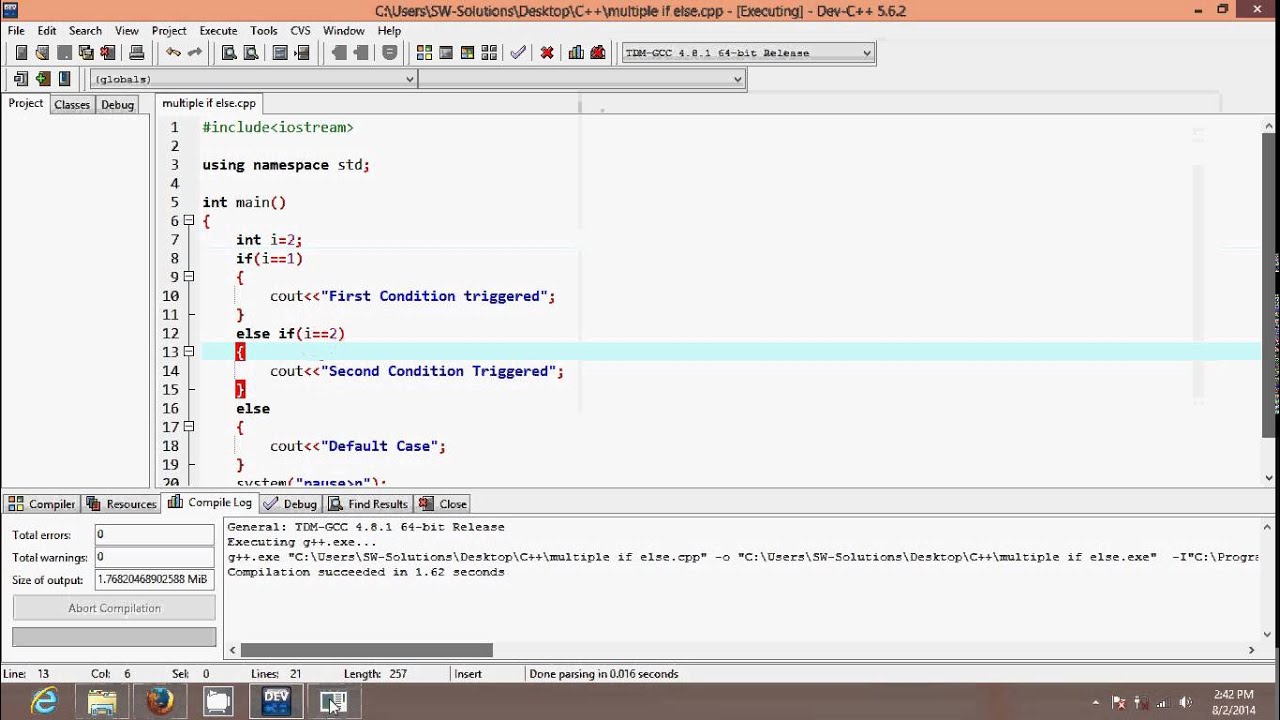Open the Search menu
1280x720 pixels.
[85, 31]
